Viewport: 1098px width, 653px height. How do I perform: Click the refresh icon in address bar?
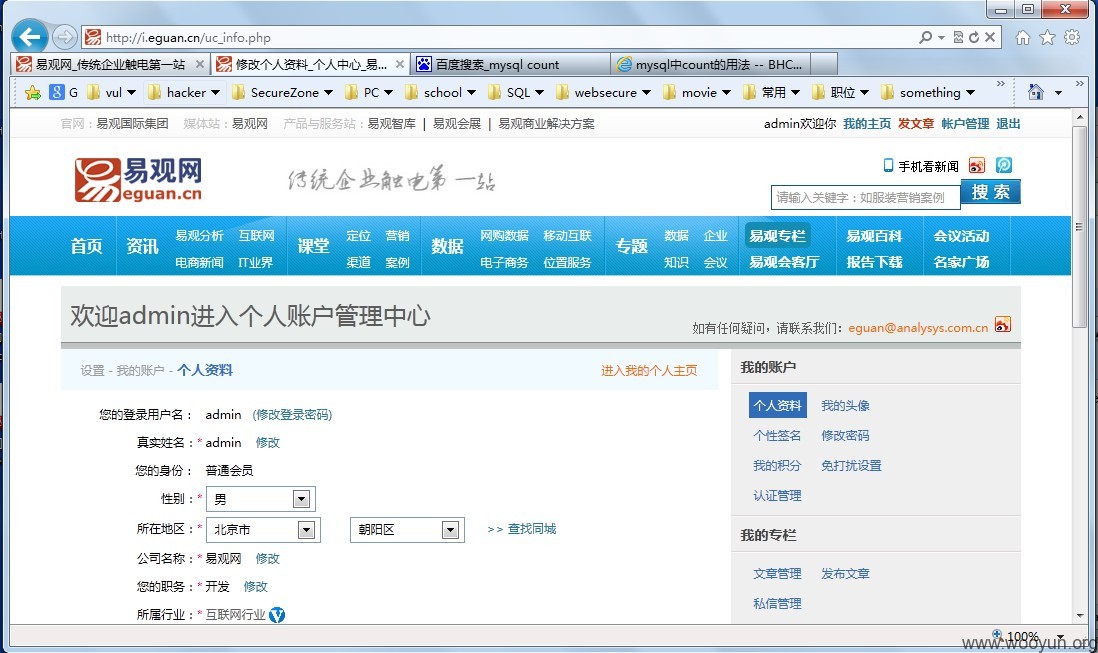(x=974, y=37)
